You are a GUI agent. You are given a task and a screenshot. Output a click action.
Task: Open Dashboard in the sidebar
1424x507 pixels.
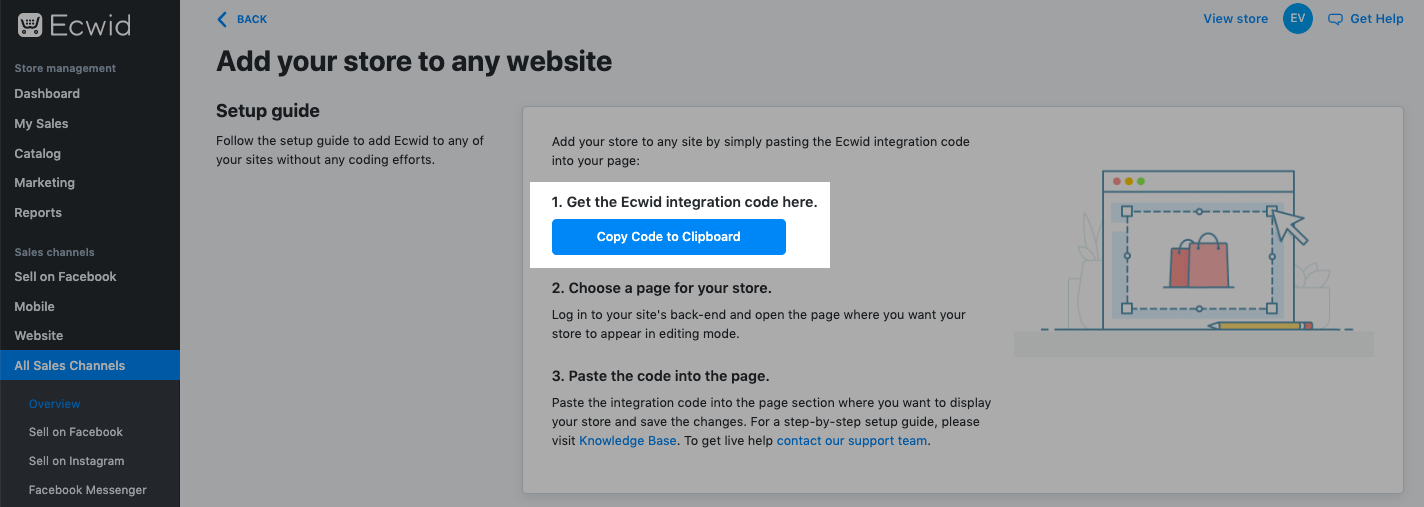click(x=47, y=93)
